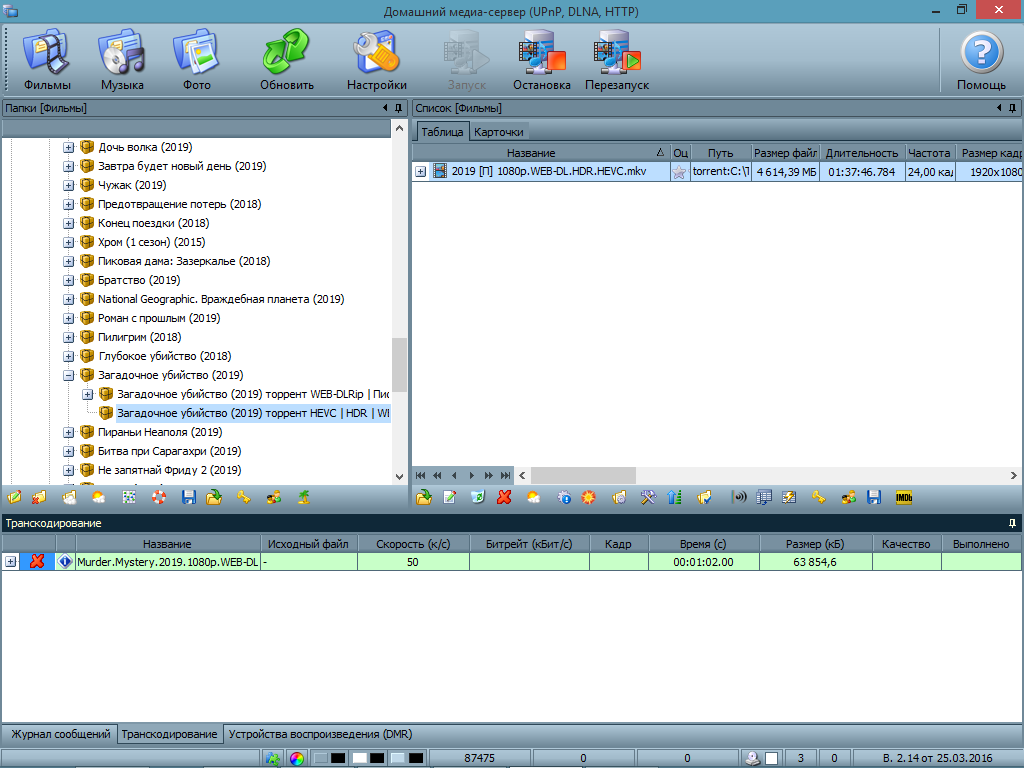Open the Журнал сообщений tab
The width and height of the screenshot is (1024, 768).
tap(59, 734)
